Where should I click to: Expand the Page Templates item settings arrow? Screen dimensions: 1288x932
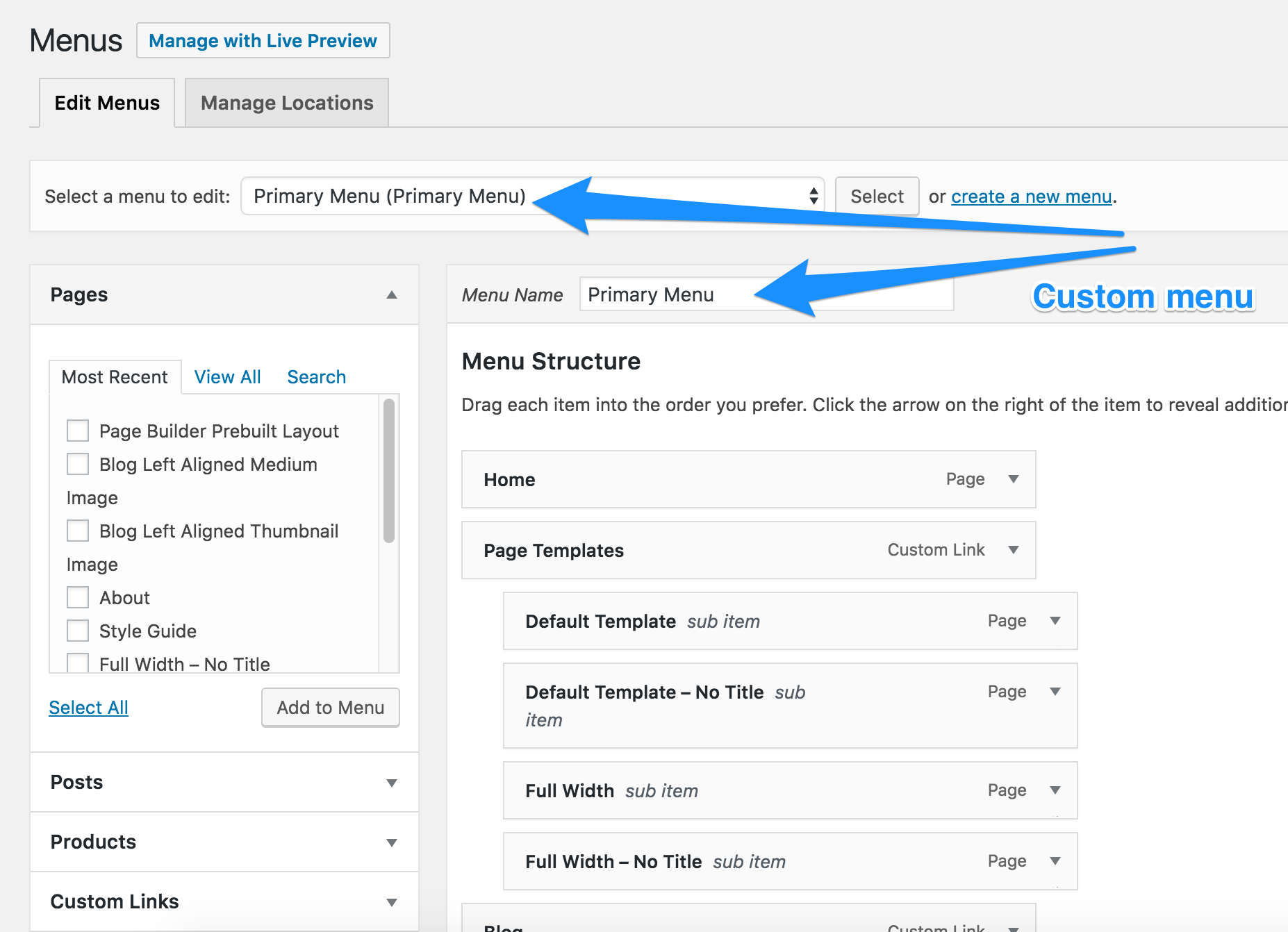click(1014, 550)
